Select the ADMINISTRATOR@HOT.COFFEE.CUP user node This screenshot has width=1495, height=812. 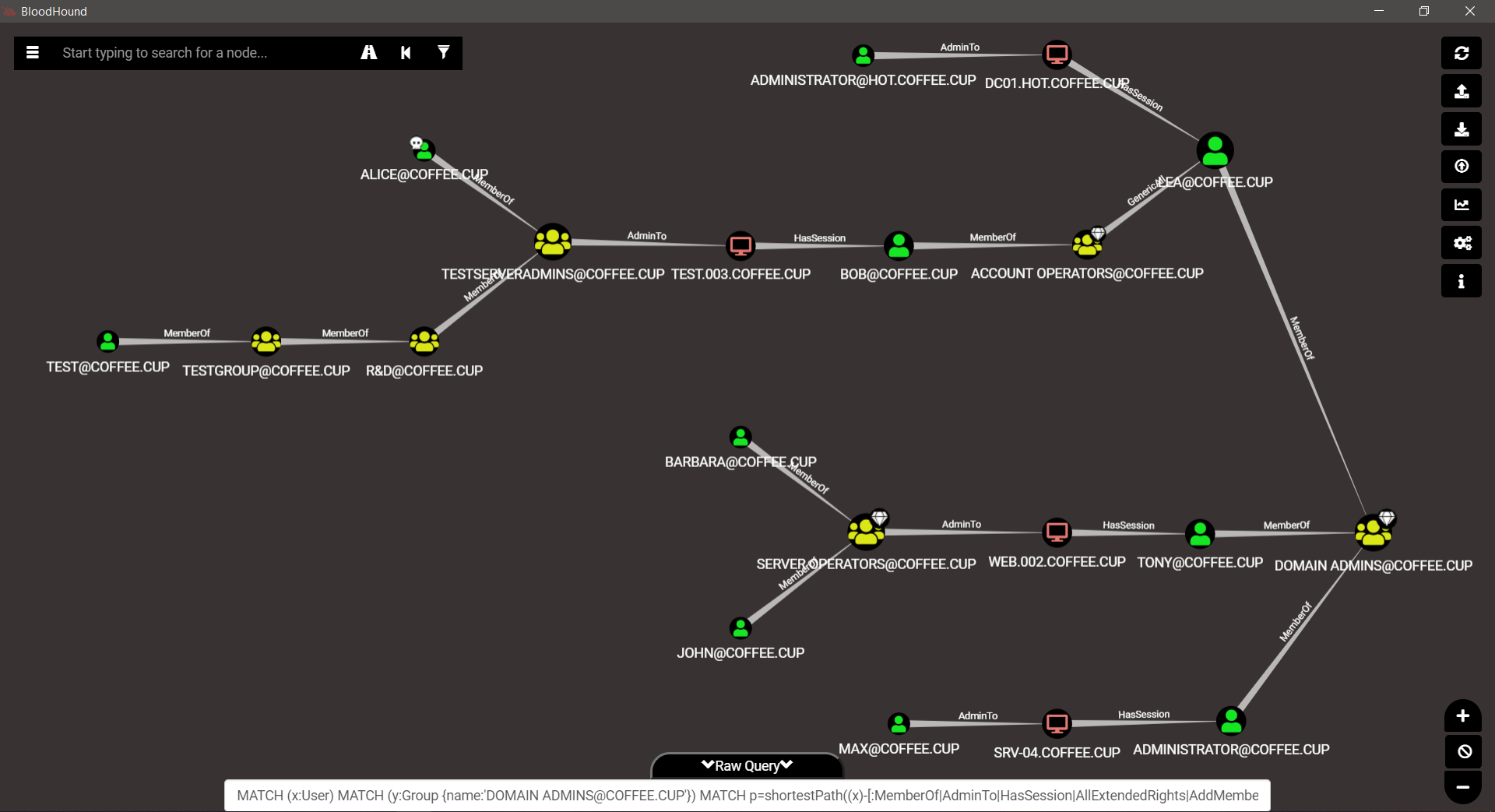pos(863,55)
